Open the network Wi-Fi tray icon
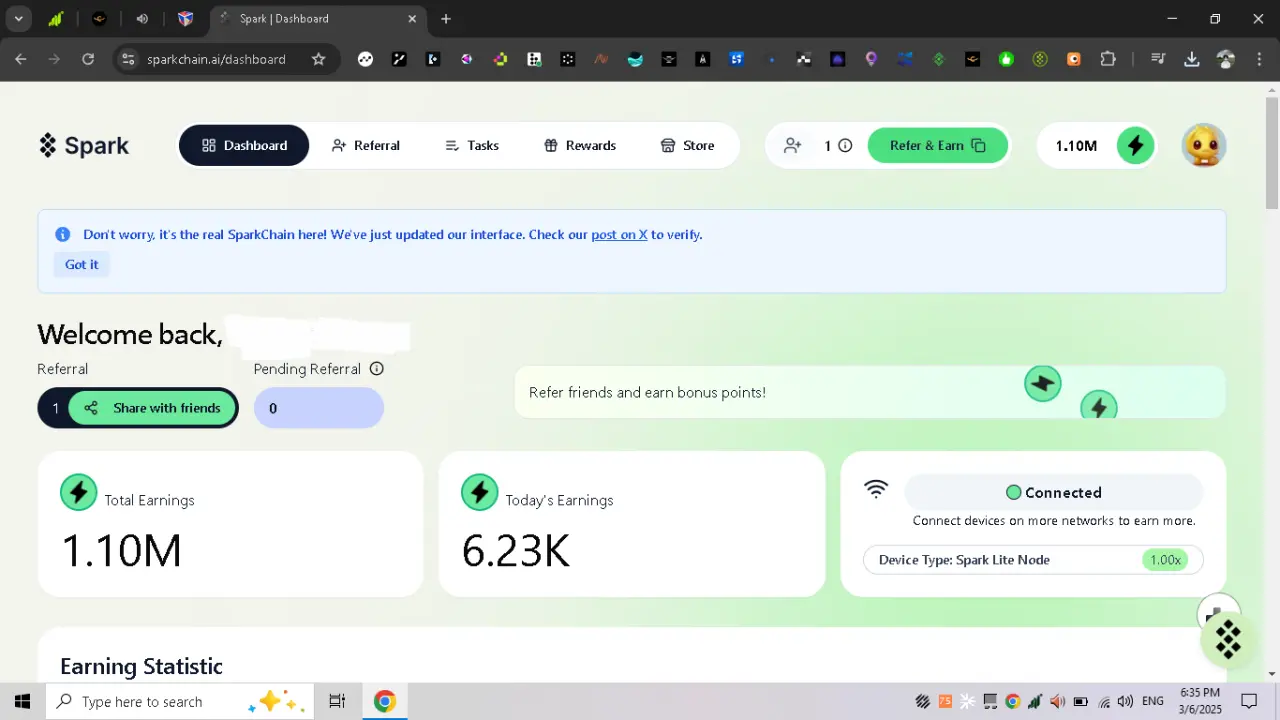The image size is (1280, 720). [x=1104, y=702]
